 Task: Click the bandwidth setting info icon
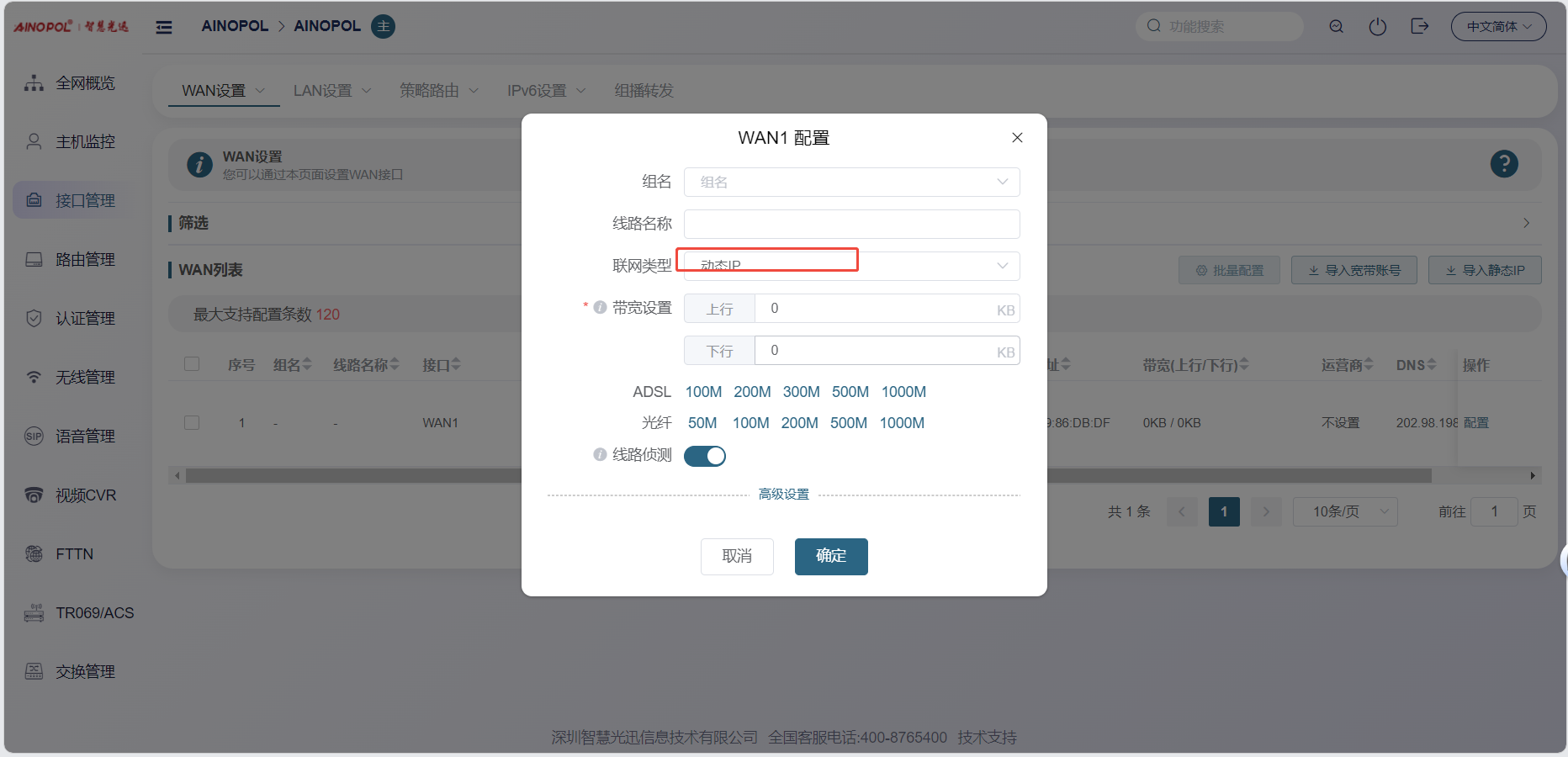coord(600,308)
